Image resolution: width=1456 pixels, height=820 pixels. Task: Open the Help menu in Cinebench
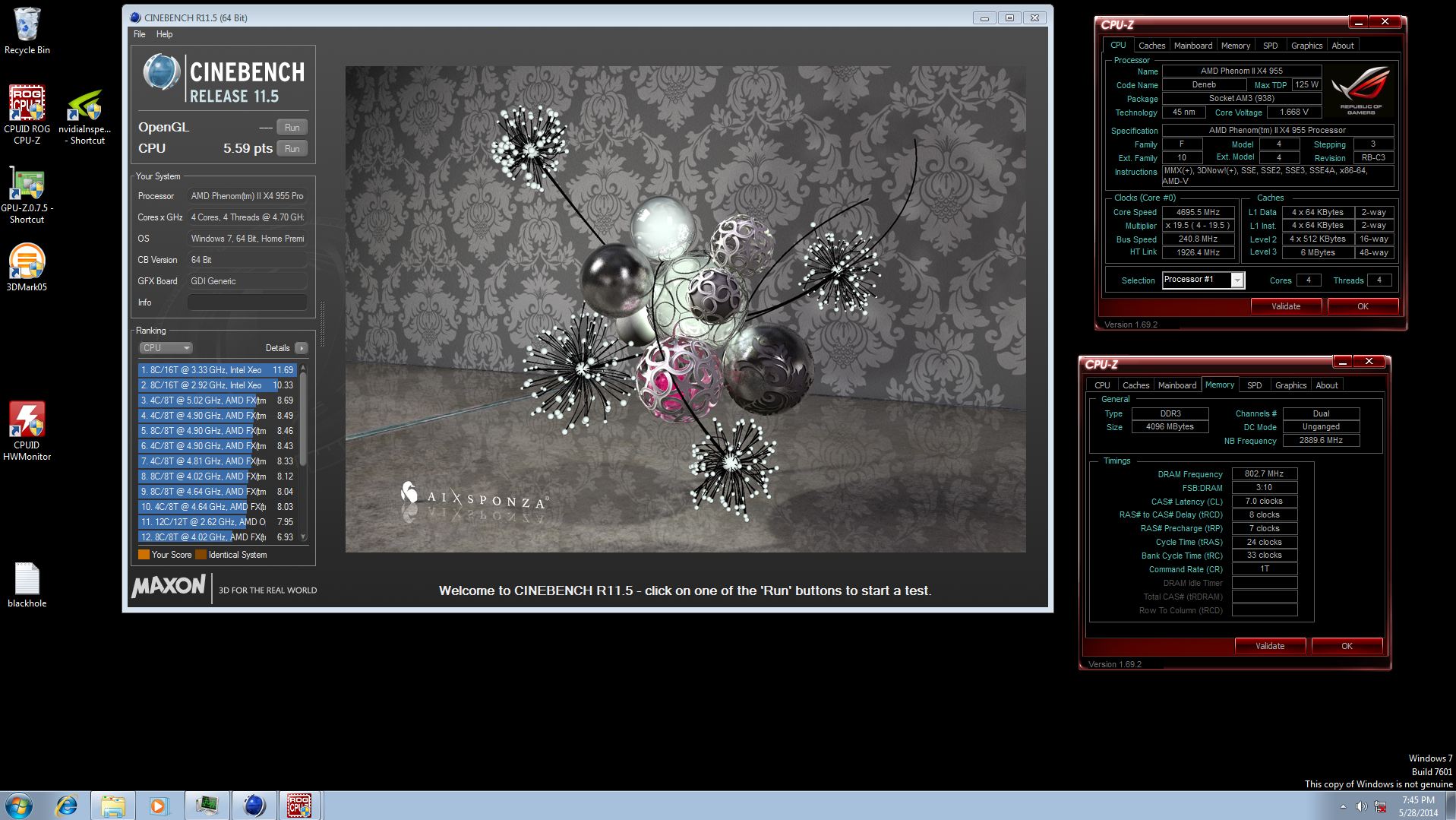(164, 34)
